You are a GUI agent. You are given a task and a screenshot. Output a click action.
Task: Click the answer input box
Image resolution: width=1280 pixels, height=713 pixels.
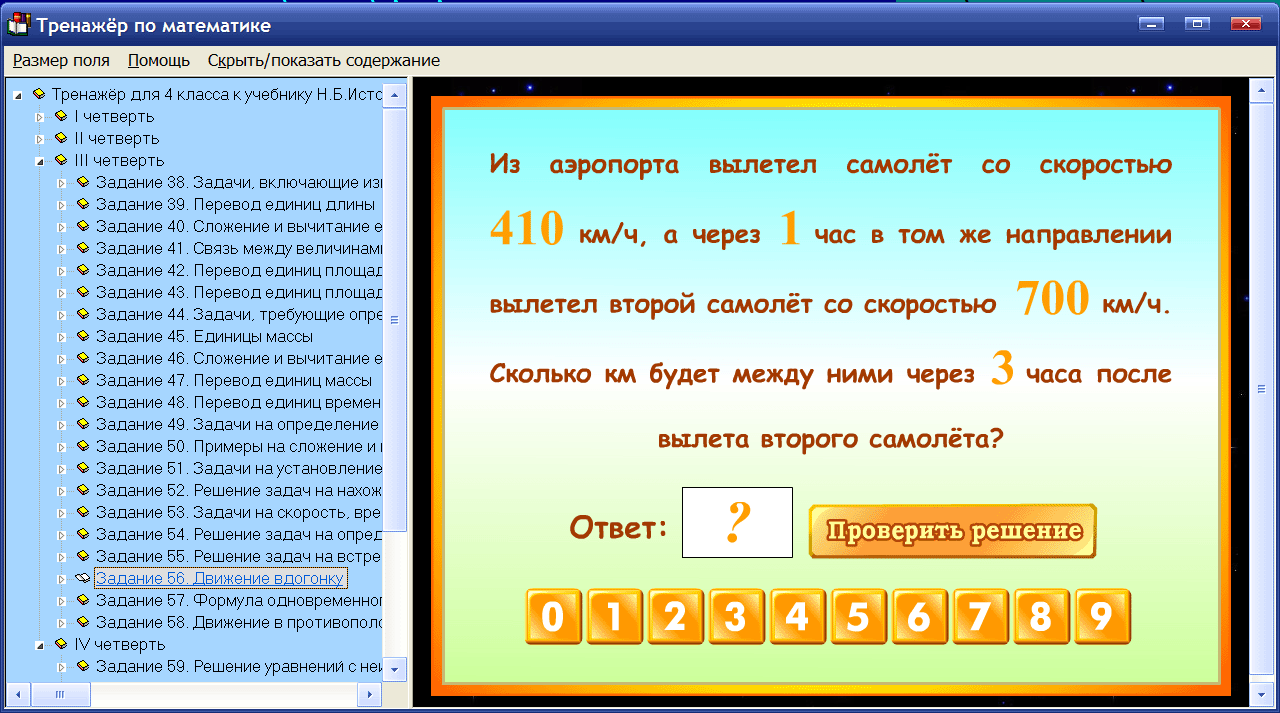pyautogui.click(x=736, y=522)
